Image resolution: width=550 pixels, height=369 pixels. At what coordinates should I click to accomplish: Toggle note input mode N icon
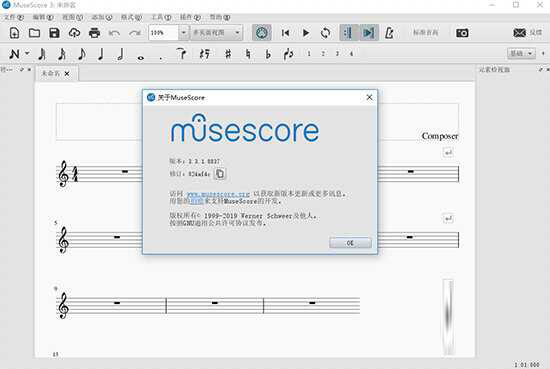[x=14, y=54]
